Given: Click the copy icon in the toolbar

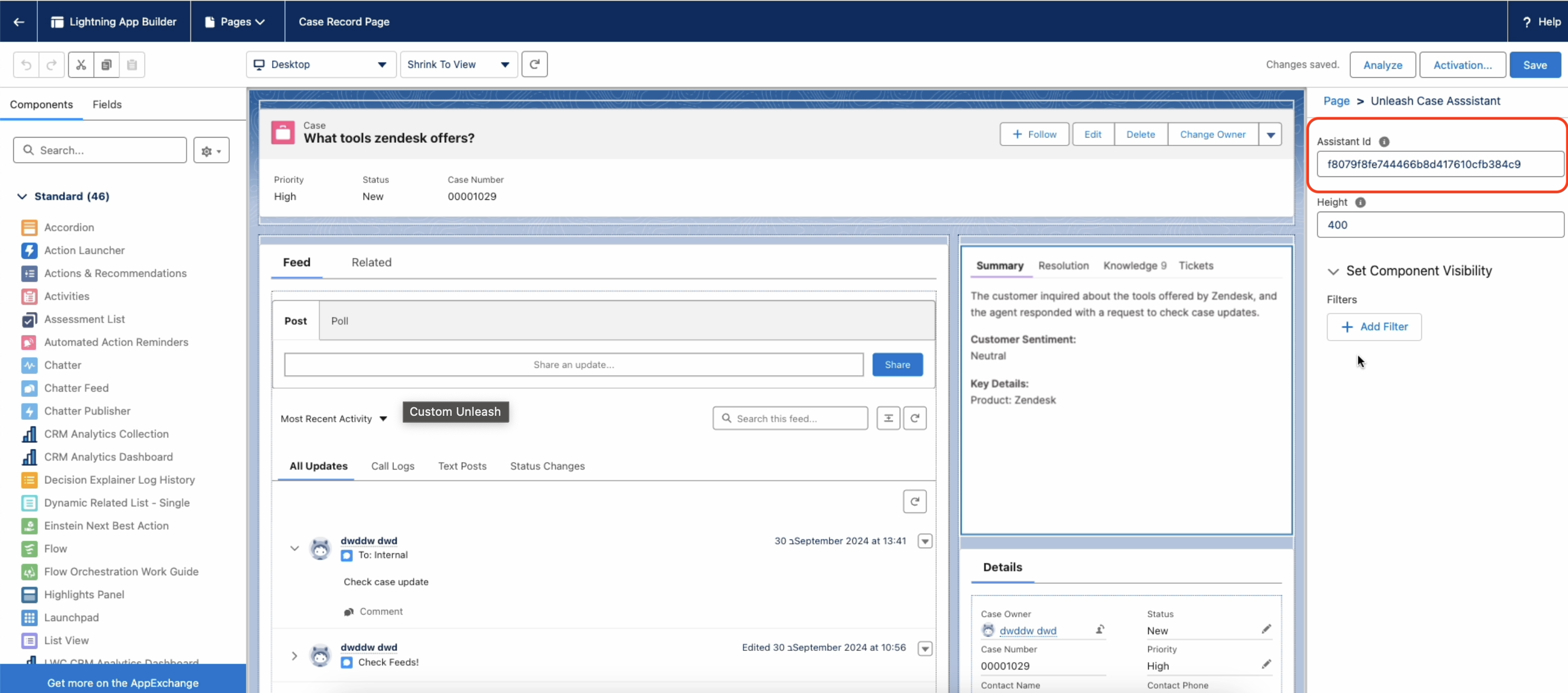Looking at the screenshot, I should coord(107,65).
